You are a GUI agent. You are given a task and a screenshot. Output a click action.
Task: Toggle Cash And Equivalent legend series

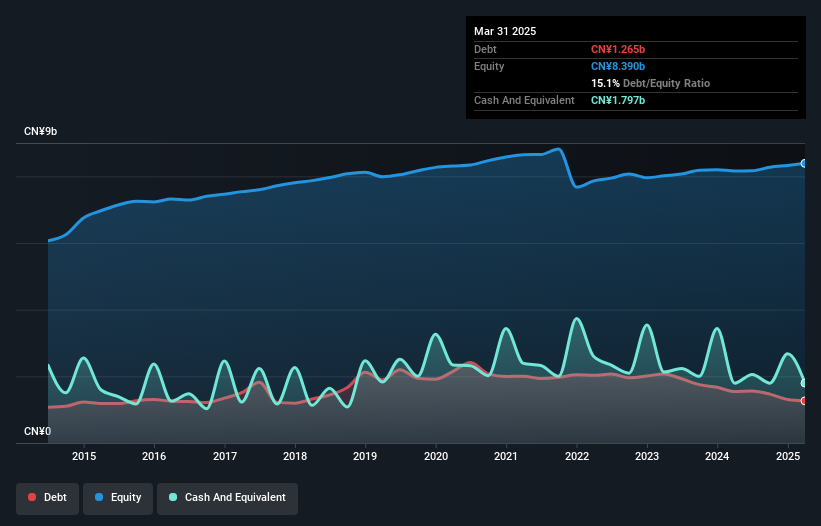(x=228, y=498)
